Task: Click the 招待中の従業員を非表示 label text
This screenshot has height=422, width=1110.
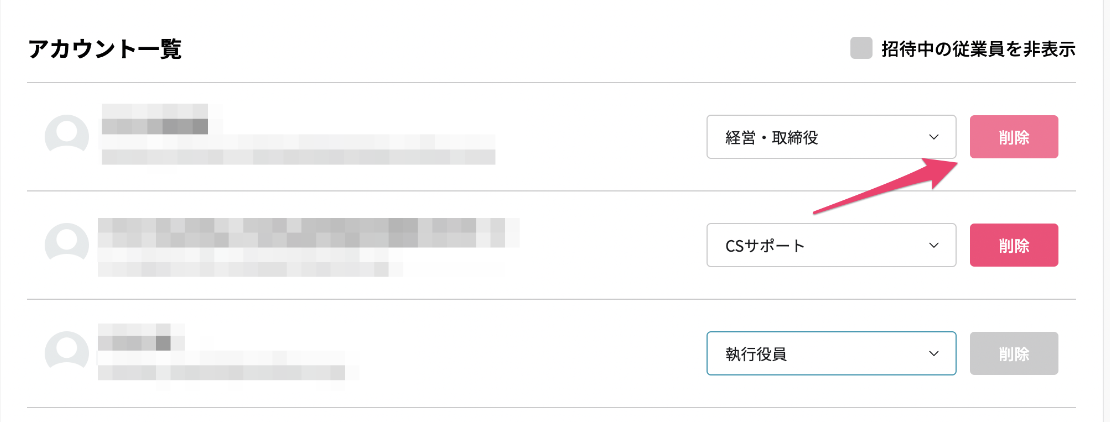Action: (x=978, y=50)
